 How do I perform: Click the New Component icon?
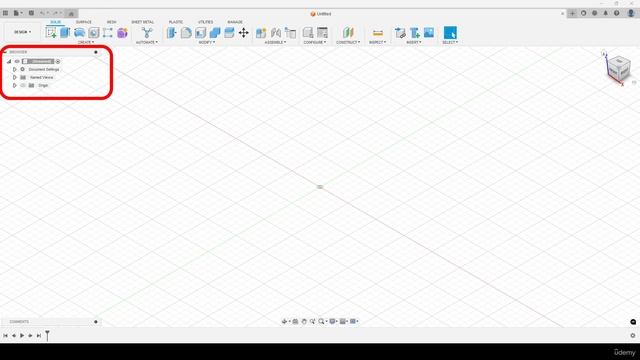(x=261, y=33)
